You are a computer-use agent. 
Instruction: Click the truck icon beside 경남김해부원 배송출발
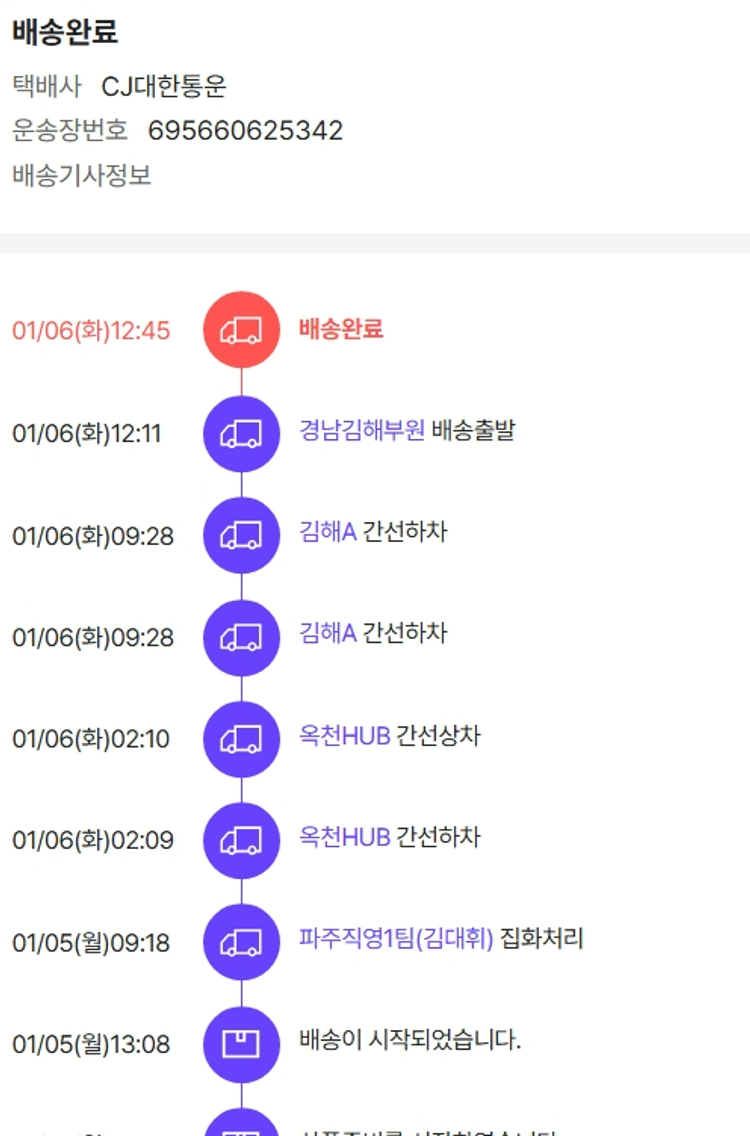pyautogui.click(x=241, y=433)
